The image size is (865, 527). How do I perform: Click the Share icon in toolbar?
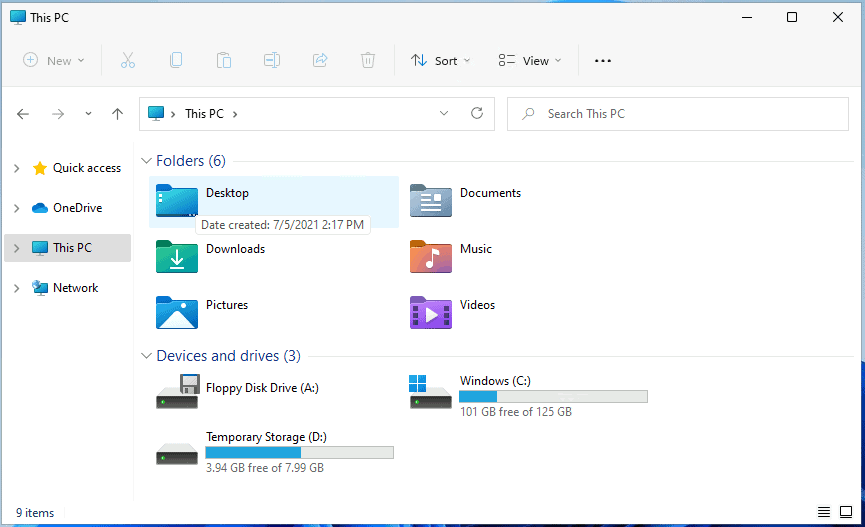point(320,60)
